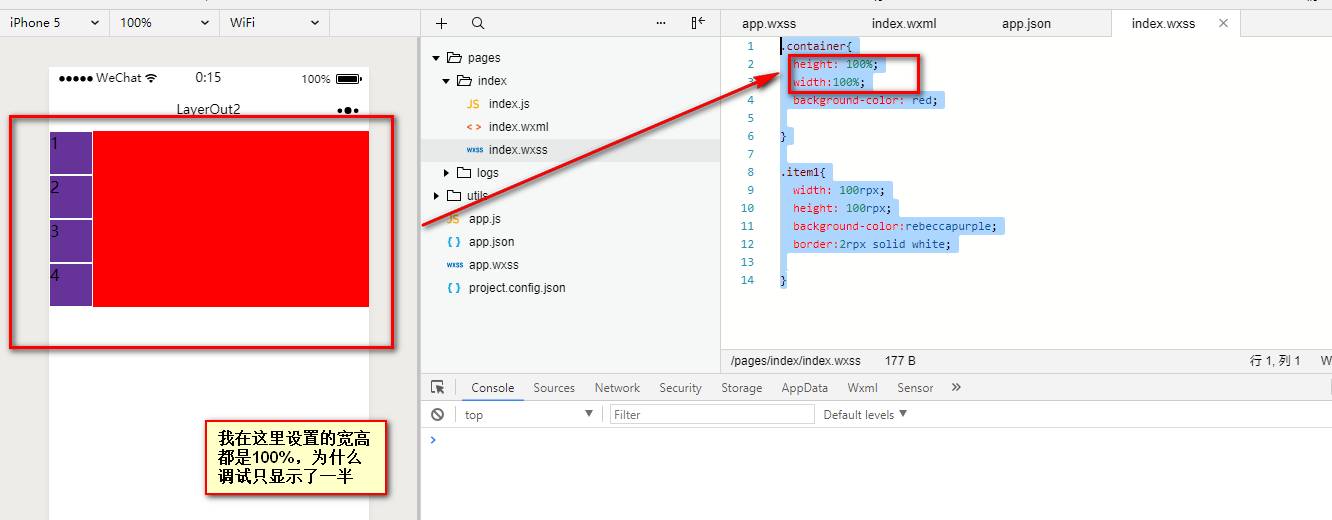Viewport: 1332px width, 520px height.
Task: Open the Wxml devtools tab
Action: pos(862,388)
